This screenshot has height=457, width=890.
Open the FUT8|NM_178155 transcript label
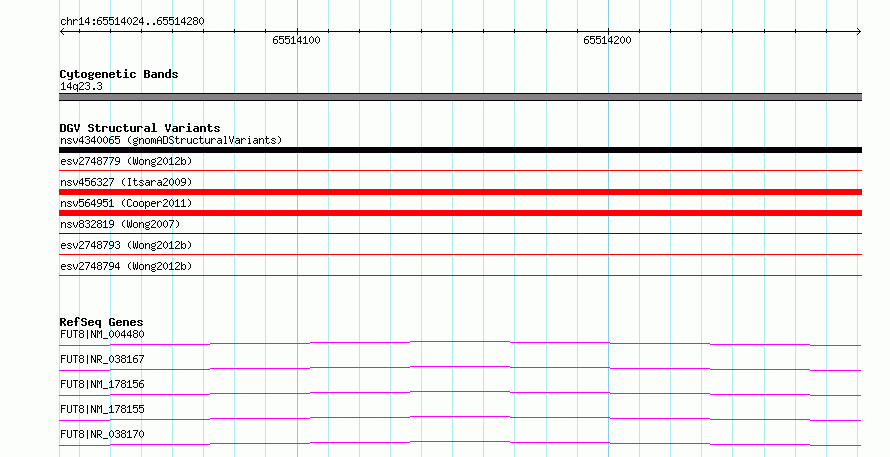pos(102,409)
